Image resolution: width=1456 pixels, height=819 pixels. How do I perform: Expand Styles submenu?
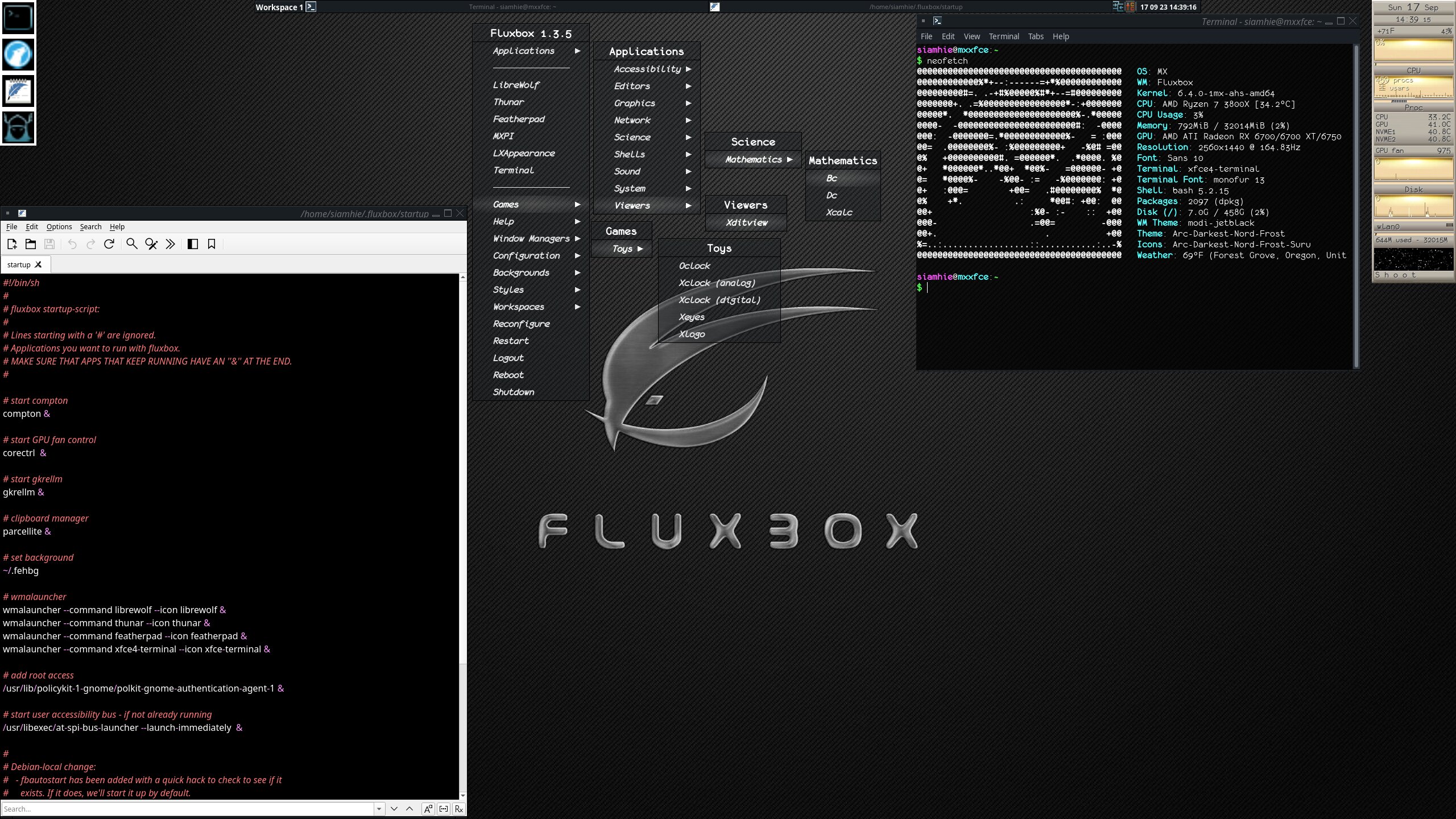pyautogui.click(x=531, y=289)
